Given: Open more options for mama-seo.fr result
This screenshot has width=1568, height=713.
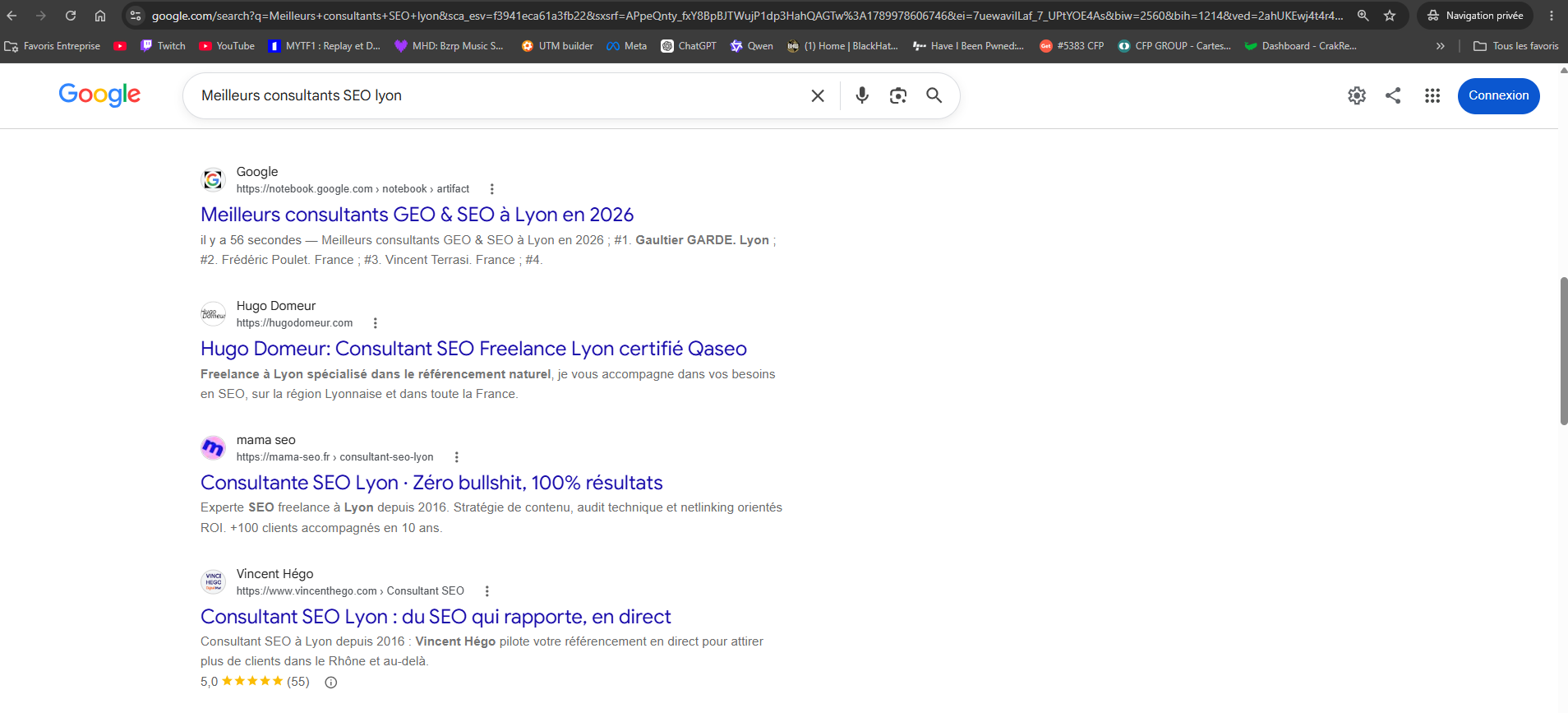Looking at the screenshot, I should tap(457, 457).
